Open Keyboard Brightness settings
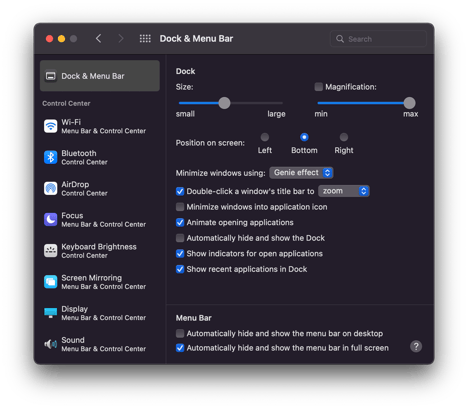The width and height of the screenshot is (468, 409). 100,251
